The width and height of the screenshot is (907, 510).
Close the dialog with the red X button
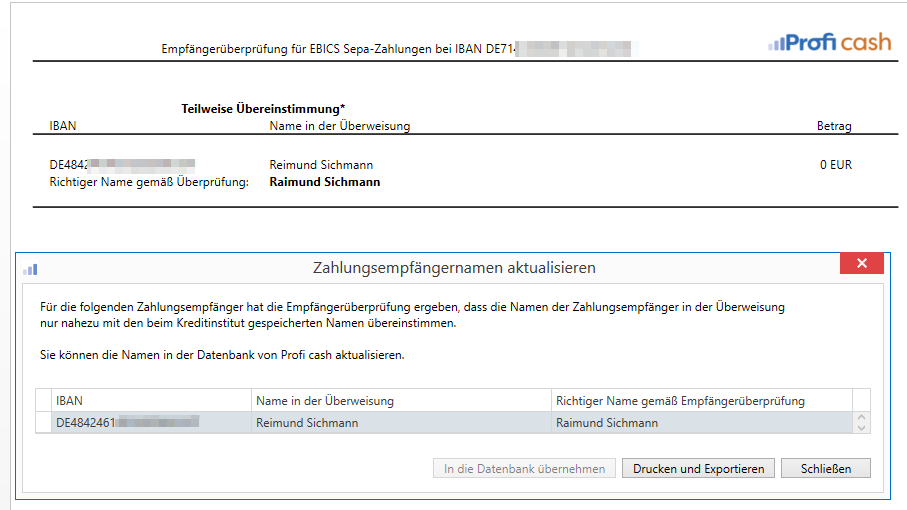(x=861, y=264)
